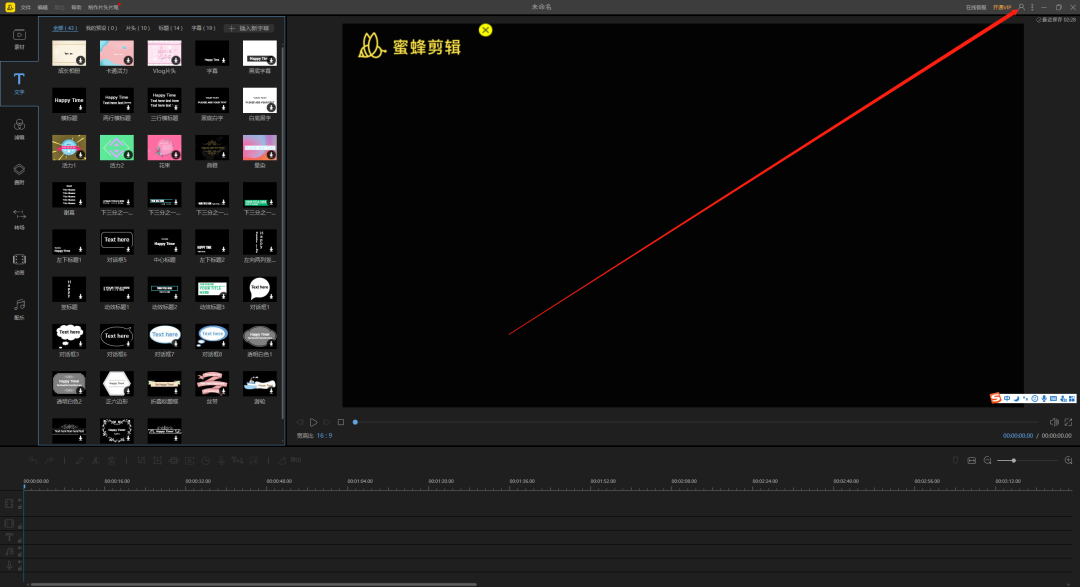Pick the 对话框3 cloud bubble template

69,337
